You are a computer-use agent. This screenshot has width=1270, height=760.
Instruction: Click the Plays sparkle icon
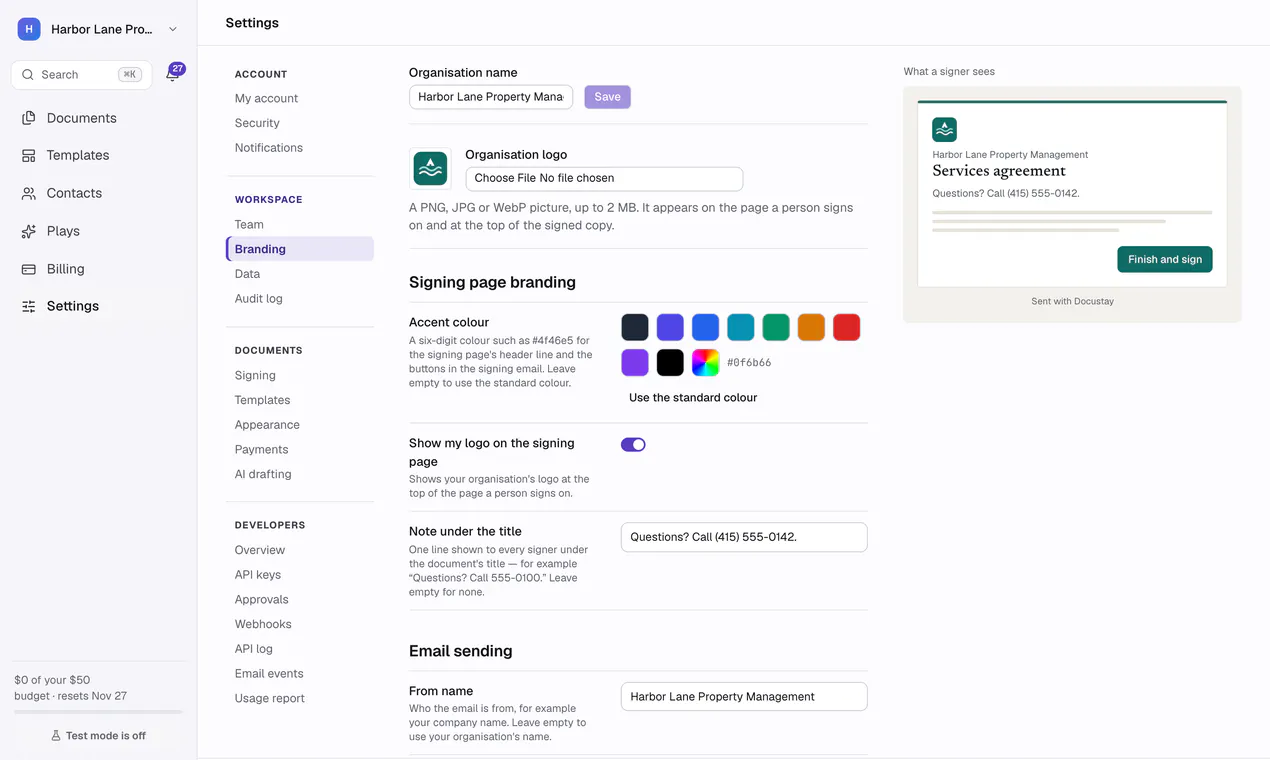point(29,231)
